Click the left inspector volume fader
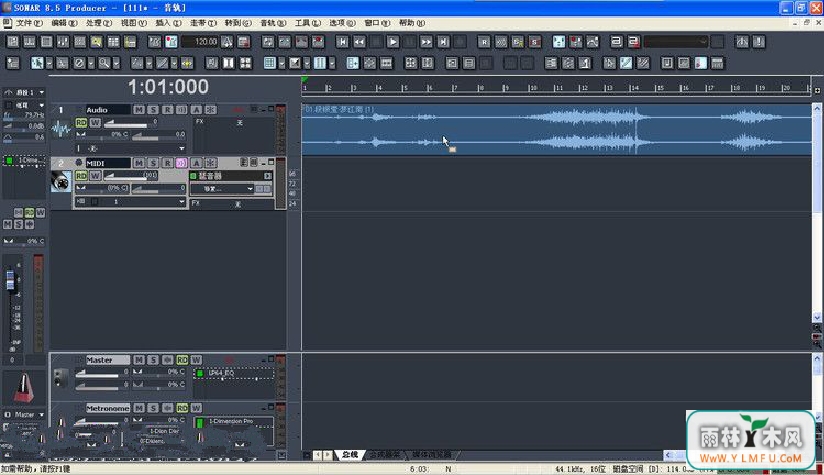 (10, 280)
